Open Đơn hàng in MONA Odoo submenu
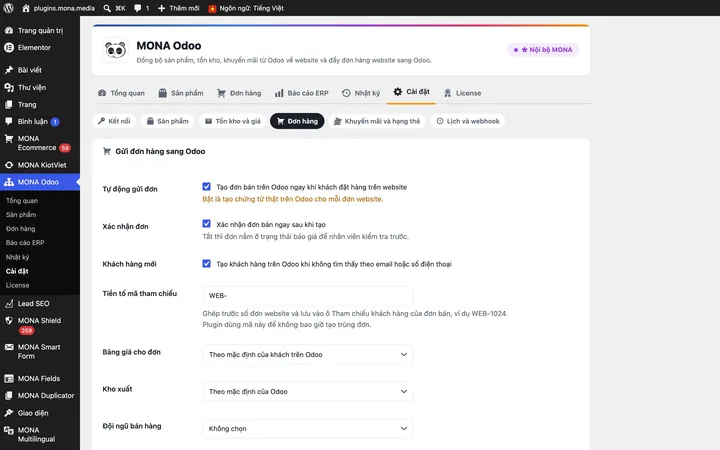 point(21,229)
